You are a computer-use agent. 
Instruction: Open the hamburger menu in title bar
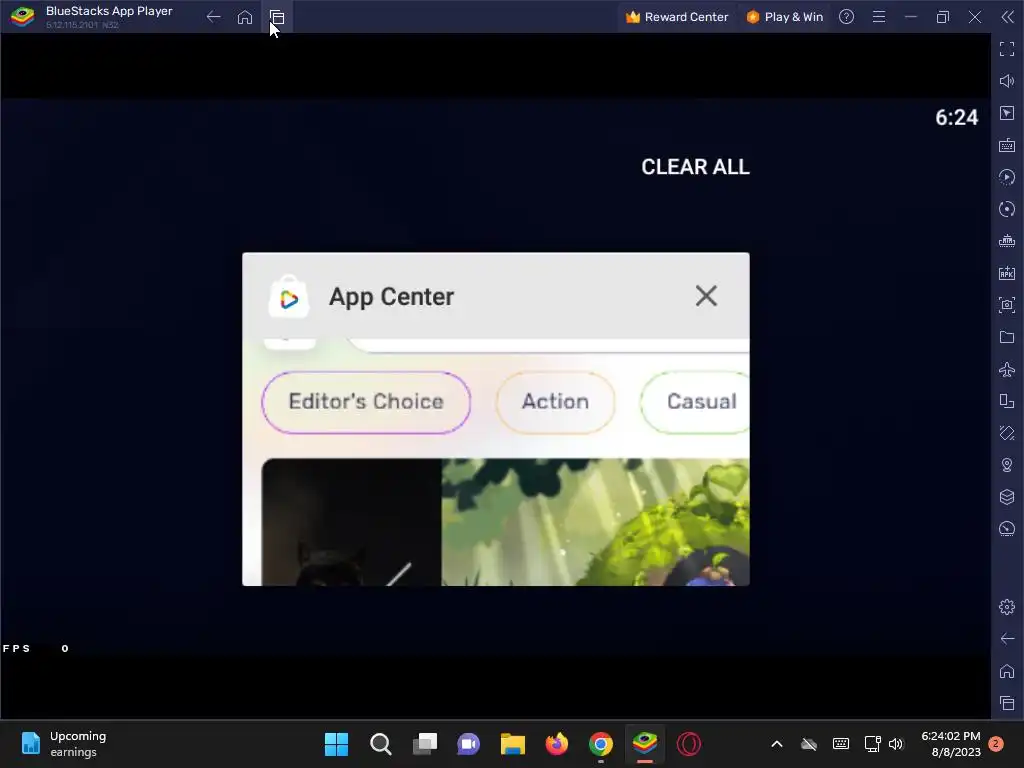tap(879, 17)
